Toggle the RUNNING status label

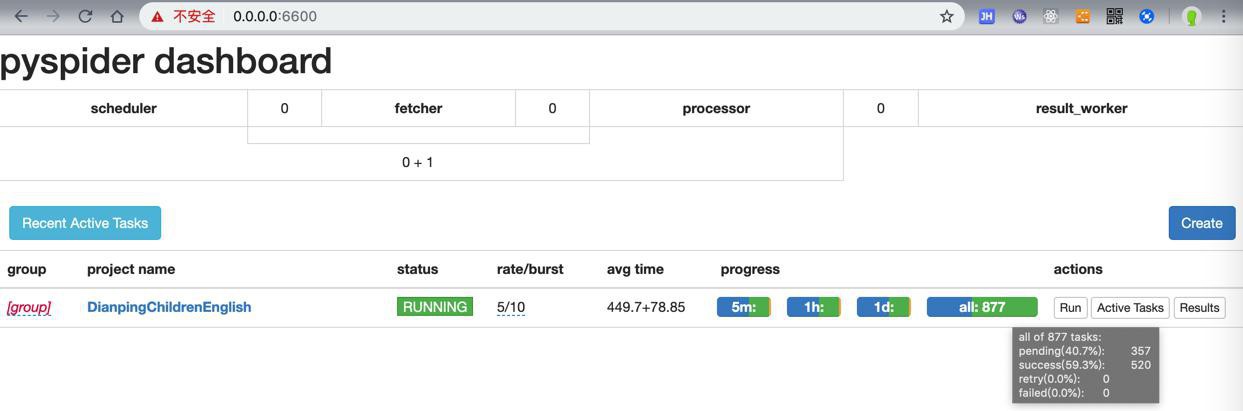click(x=435, y=307)
